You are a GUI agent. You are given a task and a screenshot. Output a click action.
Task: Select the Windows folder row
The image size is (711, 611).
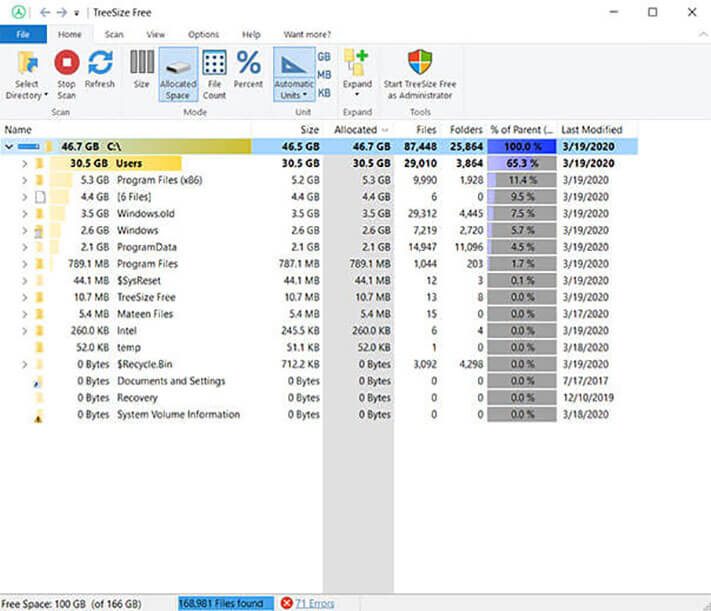coord(319,230)
